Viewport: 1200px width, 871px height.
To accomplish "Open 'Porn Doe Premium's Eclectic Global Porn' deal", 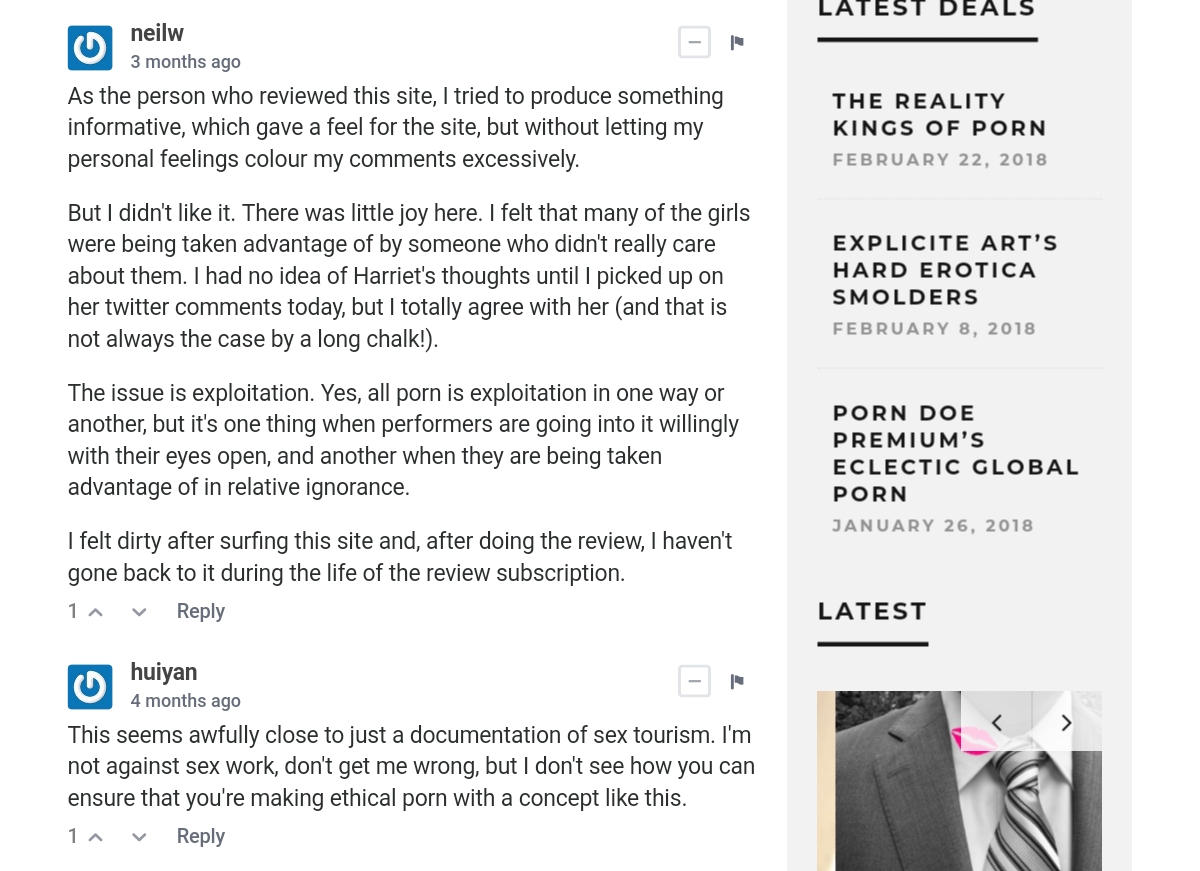I will tap(955, 453).
